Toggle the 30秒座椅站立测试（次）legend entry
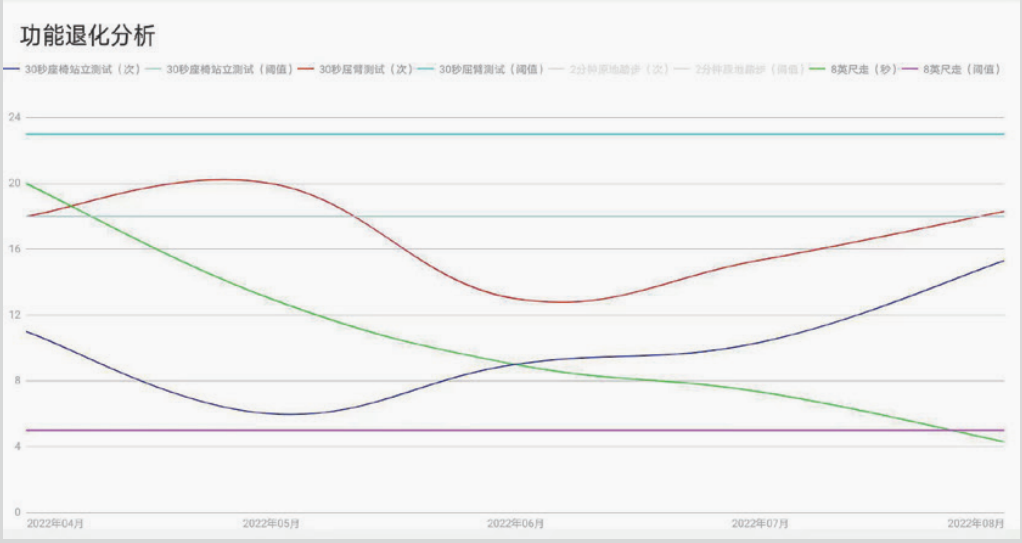This screenshot has width=1022, height=543. pos(82,70)
